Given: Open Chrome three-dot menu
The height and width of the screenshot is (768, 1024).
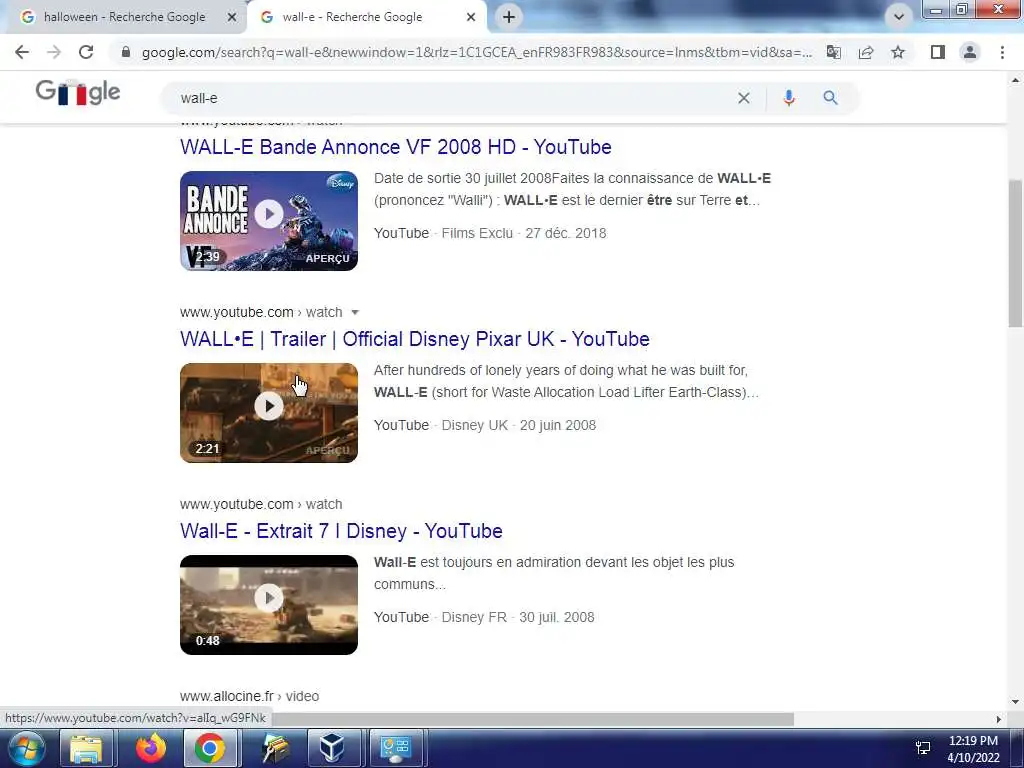Looking at the screenshot, I should point(1002,52).
